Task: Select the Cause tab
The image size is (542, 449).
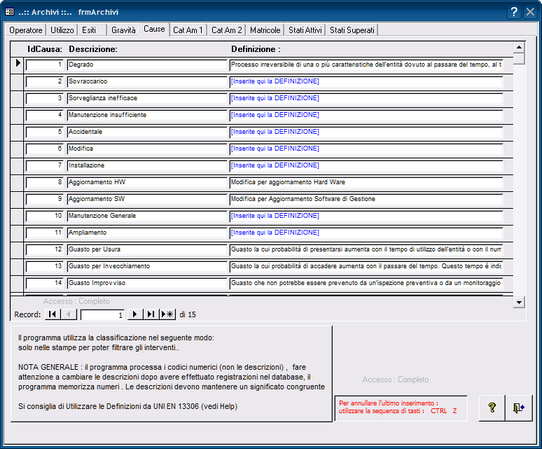Action: 154,29
